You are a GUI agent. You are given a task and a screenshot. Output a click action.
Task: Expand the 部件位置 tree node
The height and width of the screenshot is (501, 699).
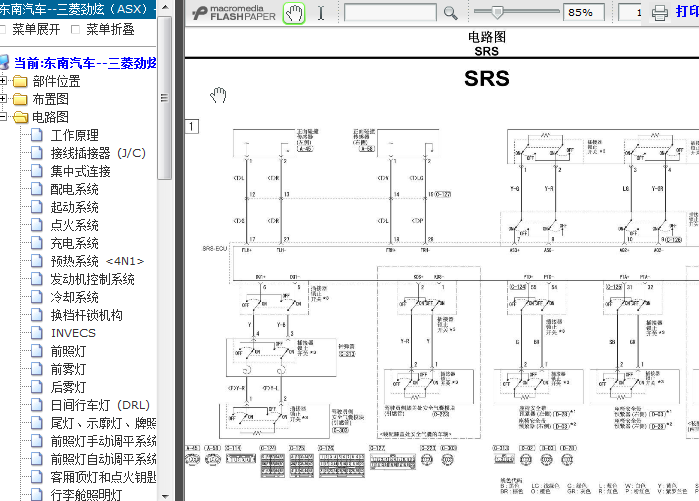click(x=3, y=81)
